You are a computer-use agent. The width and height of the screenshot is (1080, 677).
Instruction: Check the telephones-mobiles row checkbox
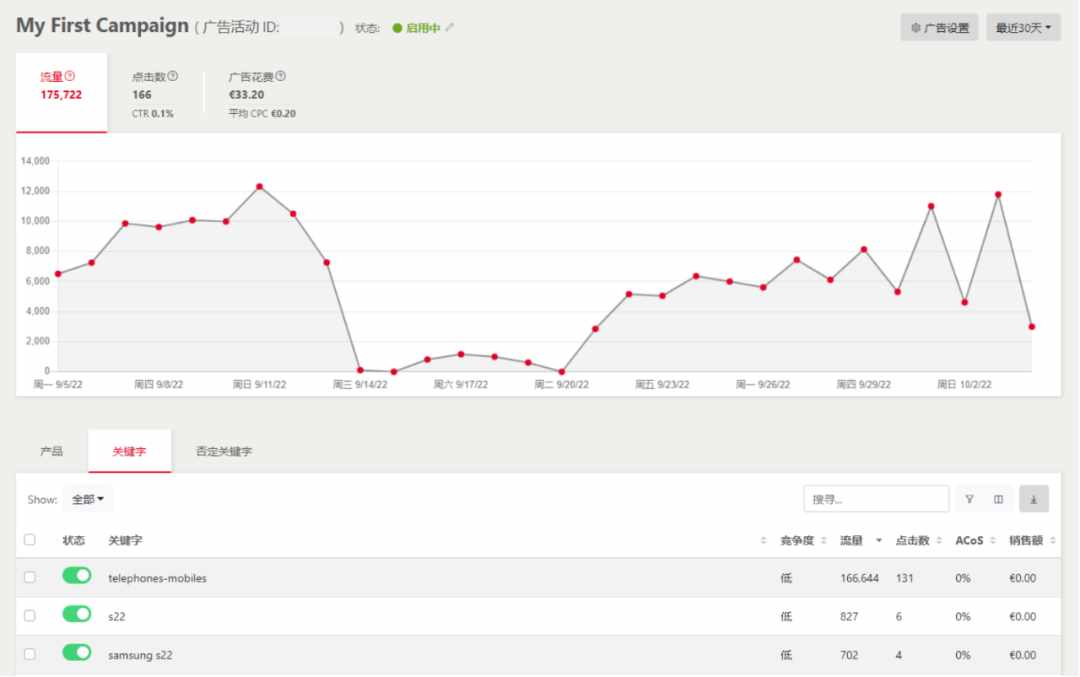(x=30, y=577)
